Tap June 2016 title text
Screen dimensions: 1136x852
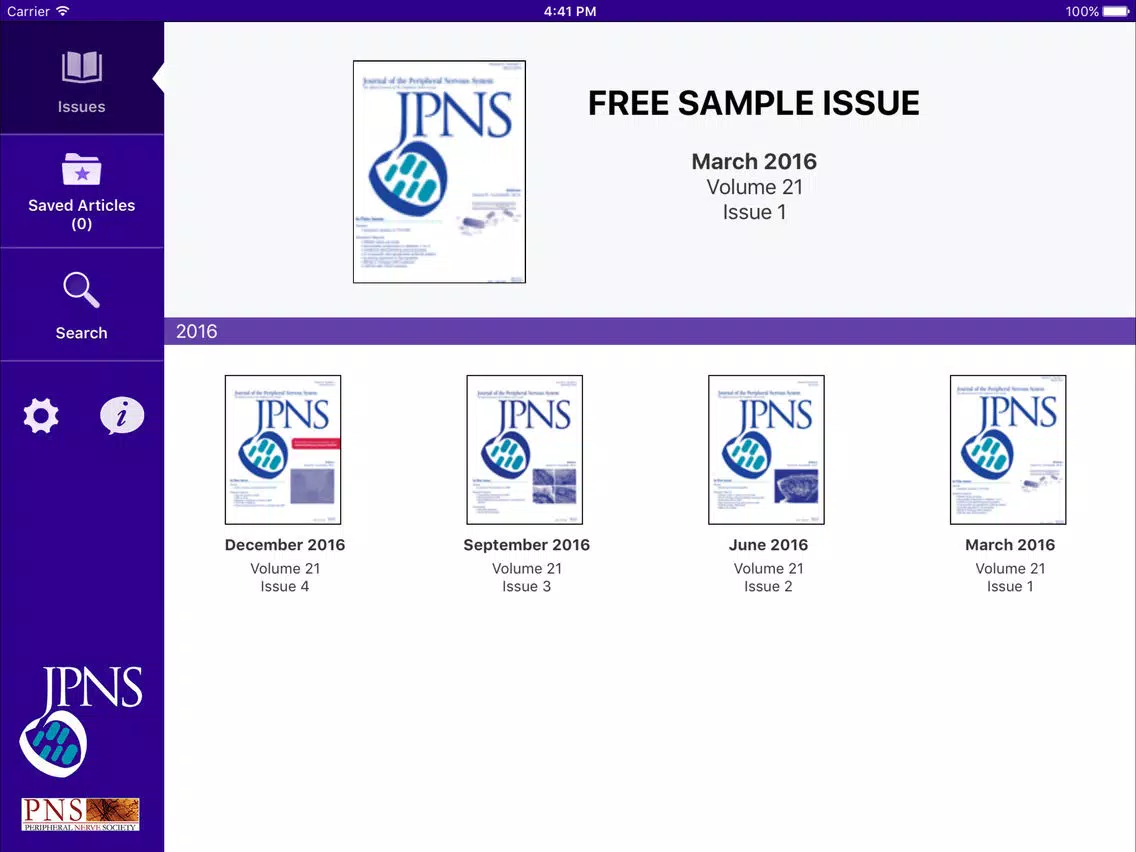[x=768, y=545]
